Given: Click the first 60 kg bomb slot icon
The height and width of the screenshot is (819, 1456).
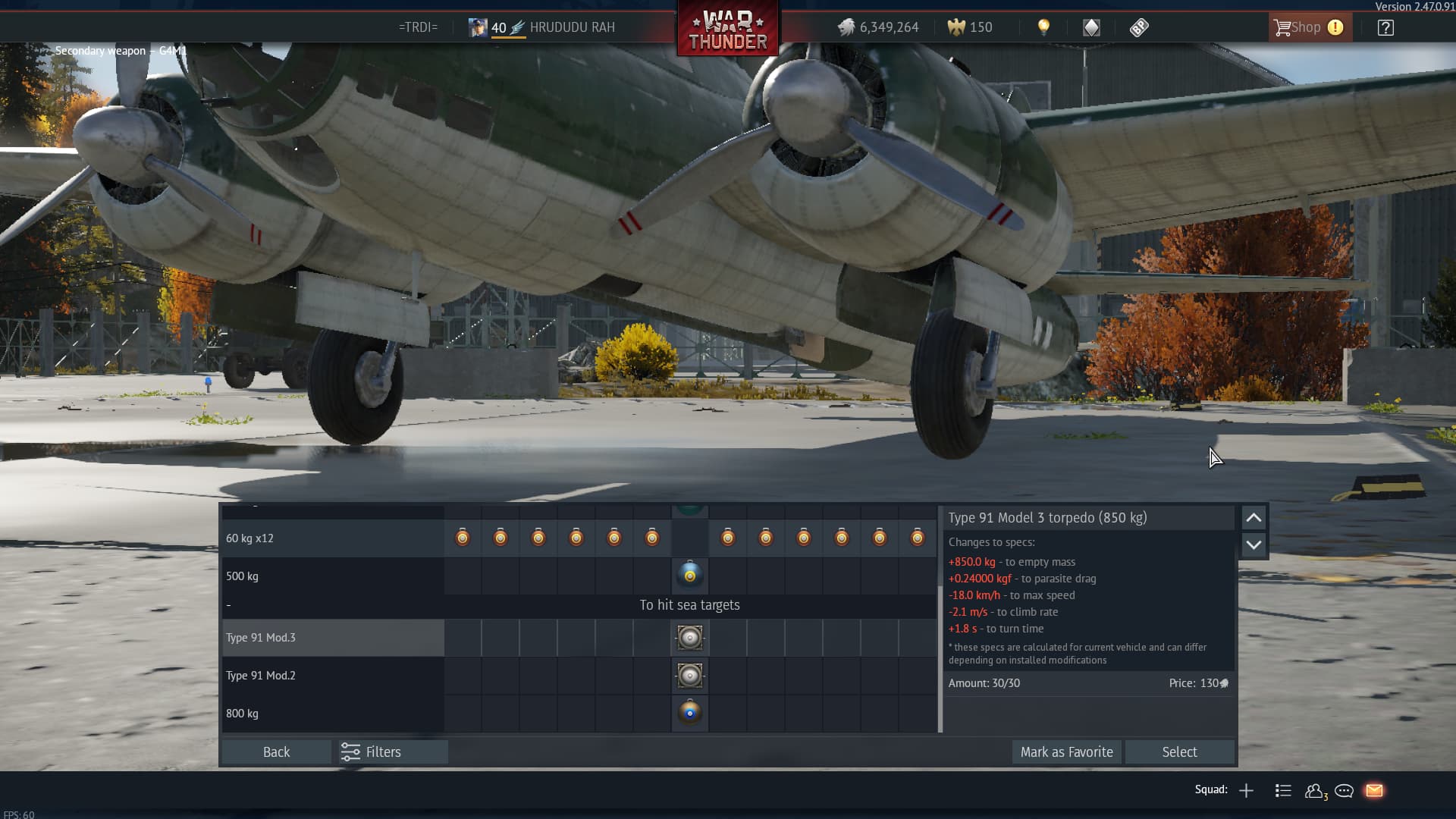Looking at the screenshot, I should tap(463, 538).
